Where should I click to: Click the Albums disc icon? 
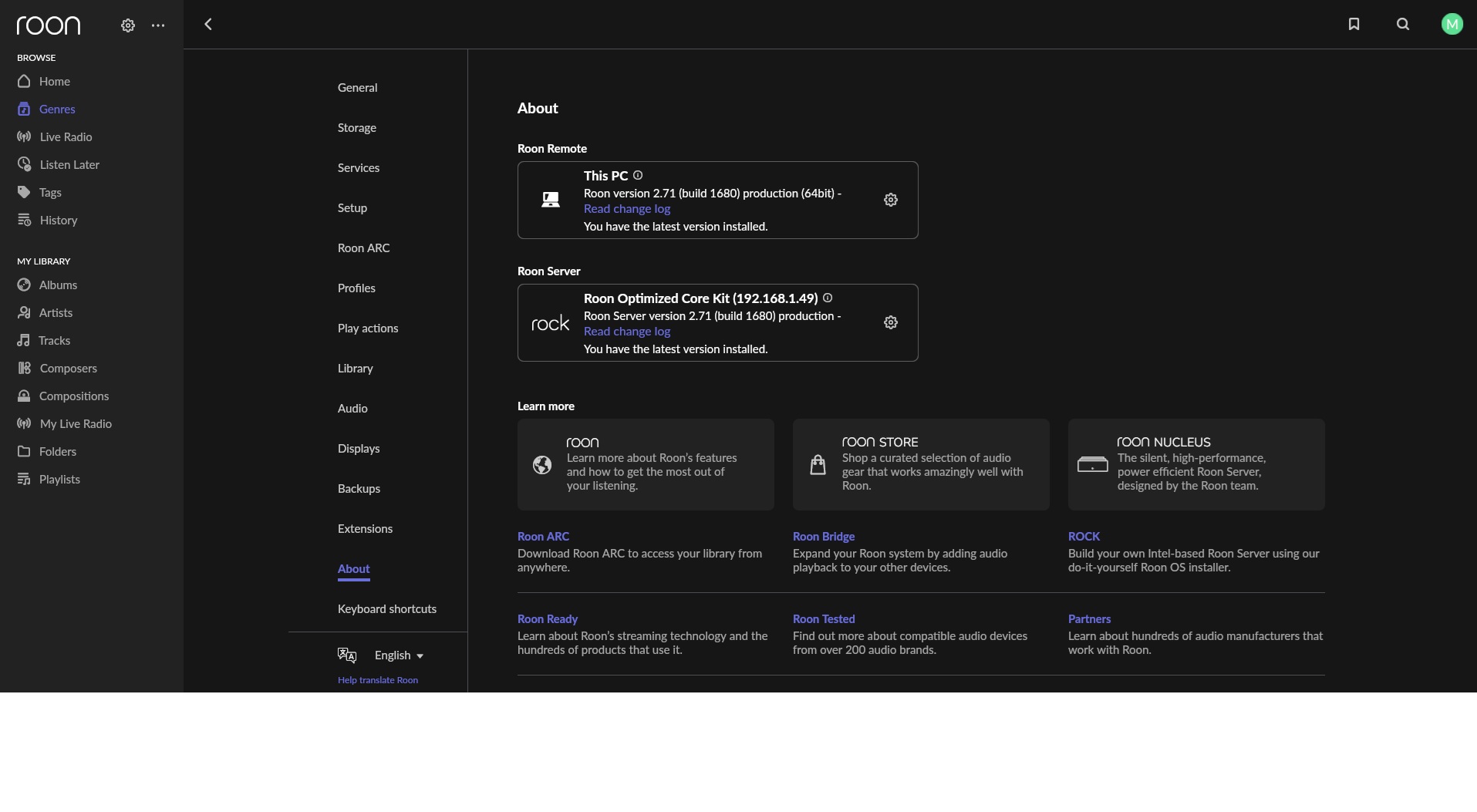coord(24,285)
